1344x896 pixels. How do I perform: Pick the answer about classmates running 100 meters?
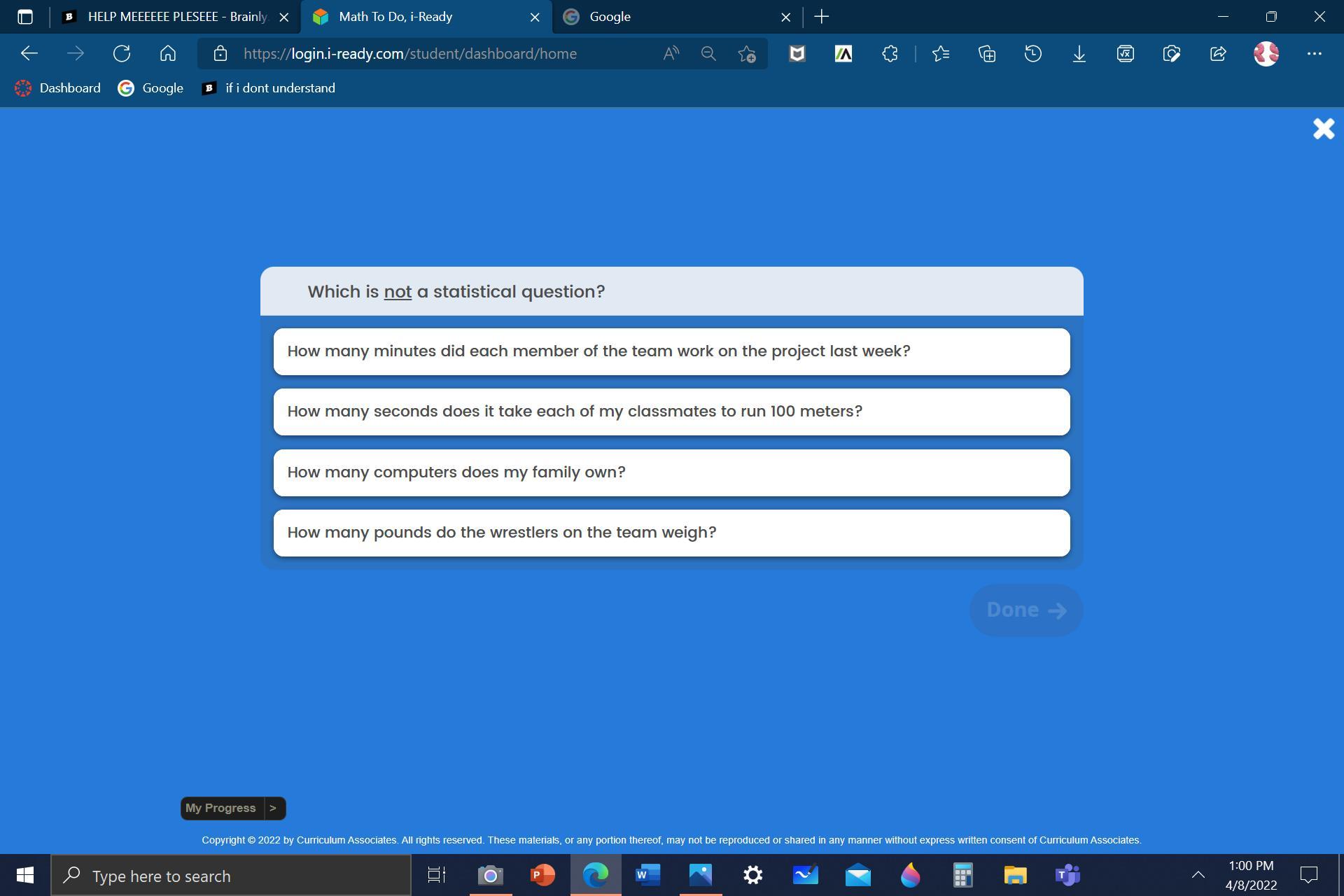click(671, 412)
